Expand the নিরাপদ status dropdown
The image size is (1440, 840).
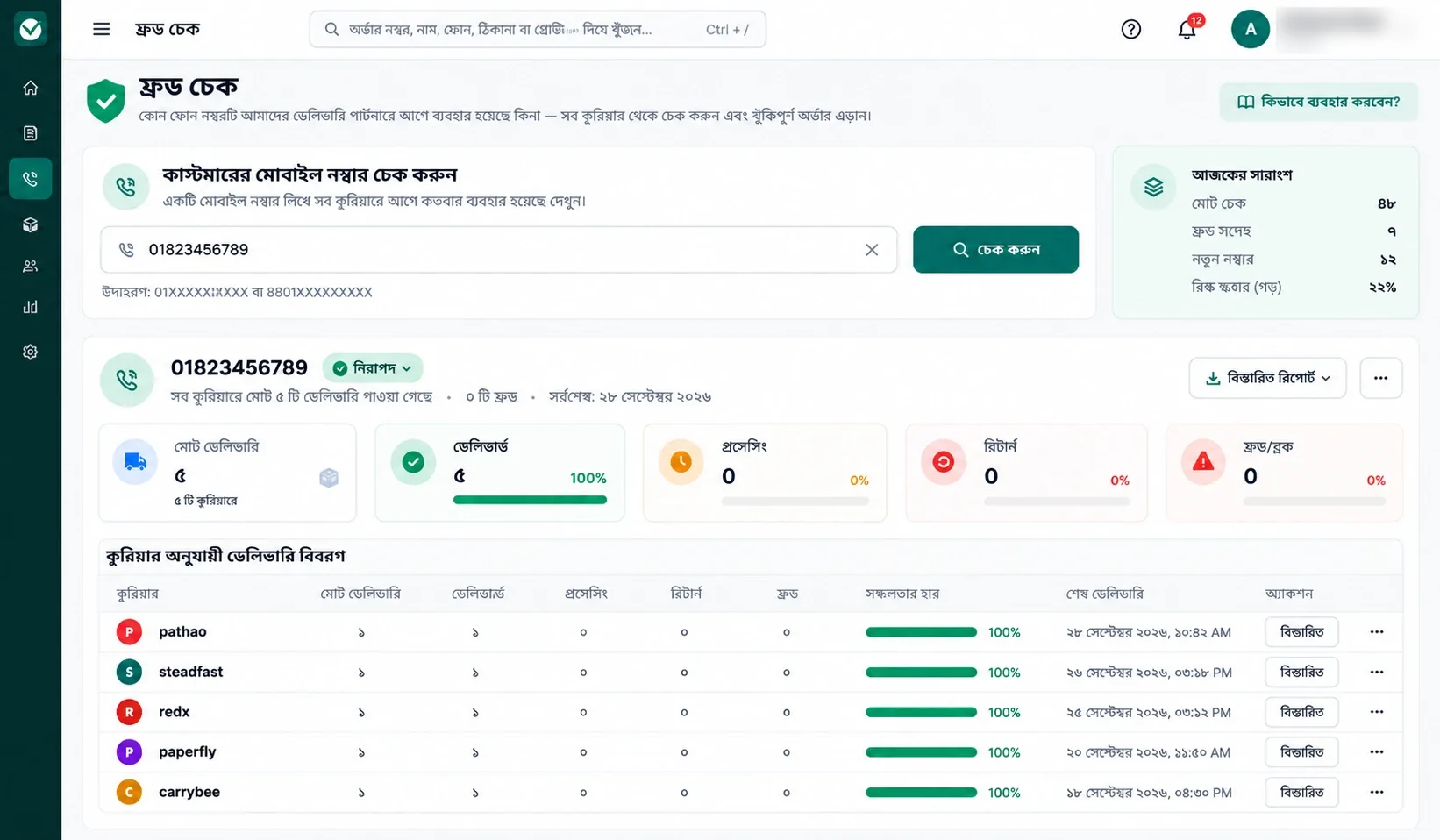pos(373,368)
